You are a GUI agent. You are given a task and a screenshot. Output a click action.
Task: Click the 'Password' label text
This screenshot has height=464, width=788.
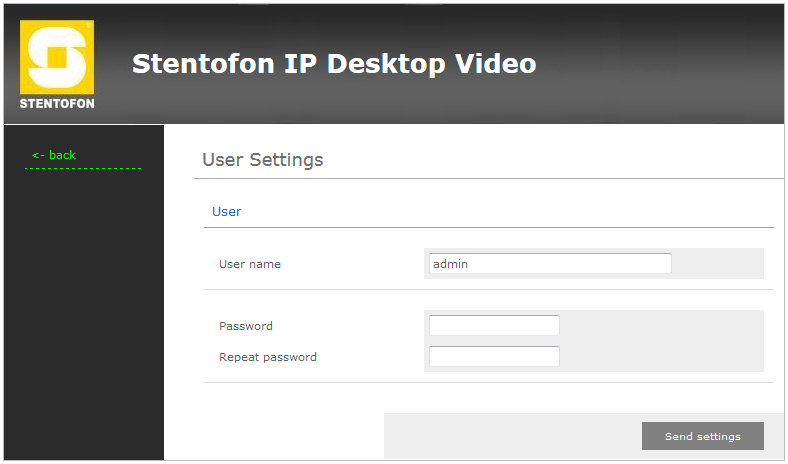point(246,326)
